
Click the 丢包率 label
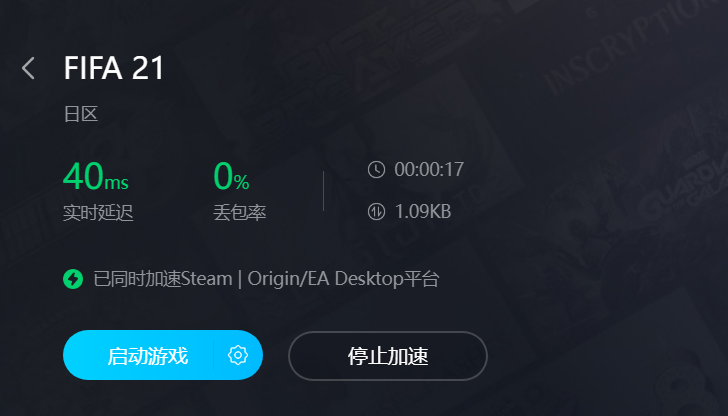coord(240,213)
